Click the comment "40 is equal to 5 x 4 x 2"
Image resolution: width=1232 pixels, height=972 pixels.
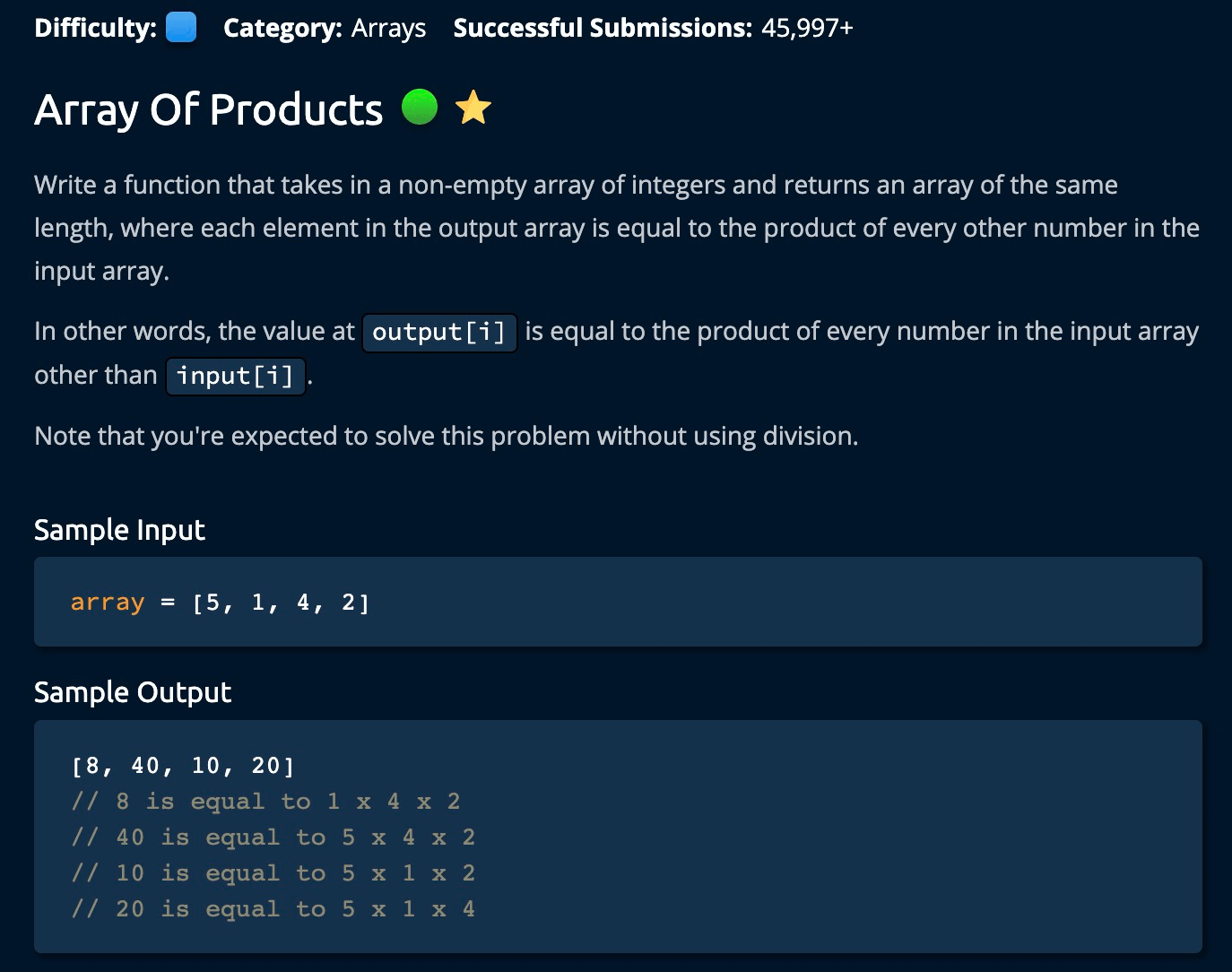[x=273, y=837]
